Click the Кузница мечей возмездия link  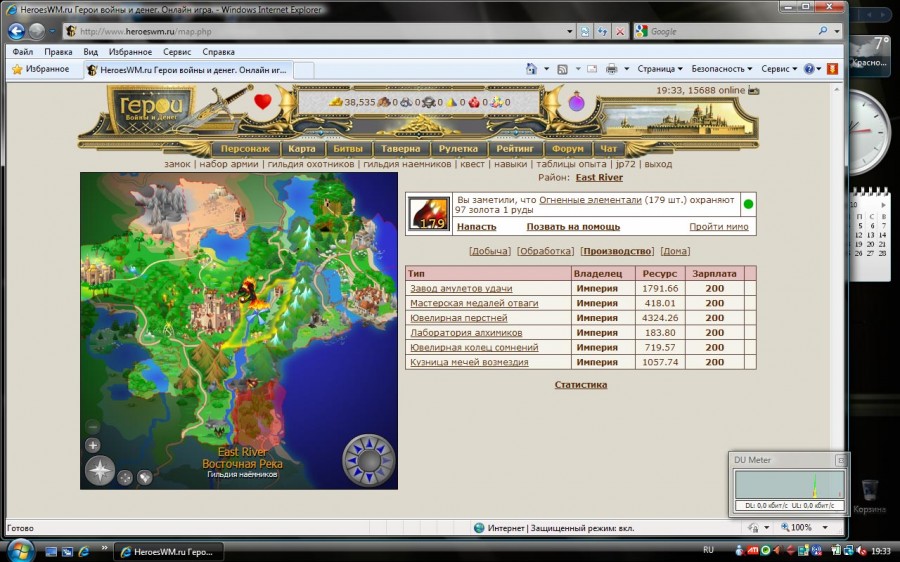click(x=469, y=362)
